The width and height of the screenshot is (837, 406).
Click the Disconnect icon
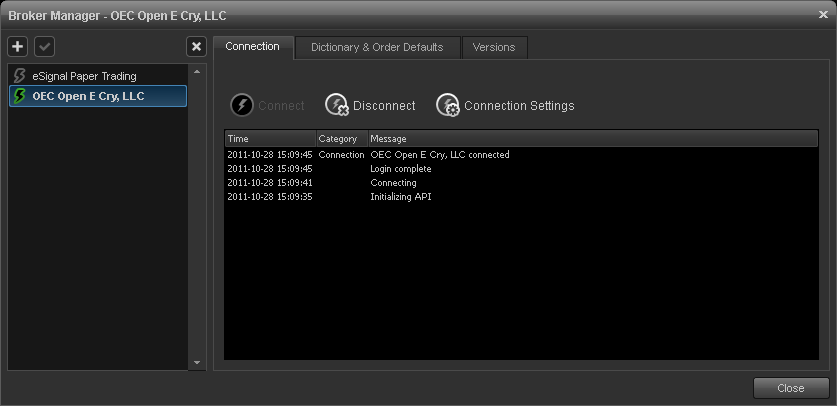pos(337,105)
